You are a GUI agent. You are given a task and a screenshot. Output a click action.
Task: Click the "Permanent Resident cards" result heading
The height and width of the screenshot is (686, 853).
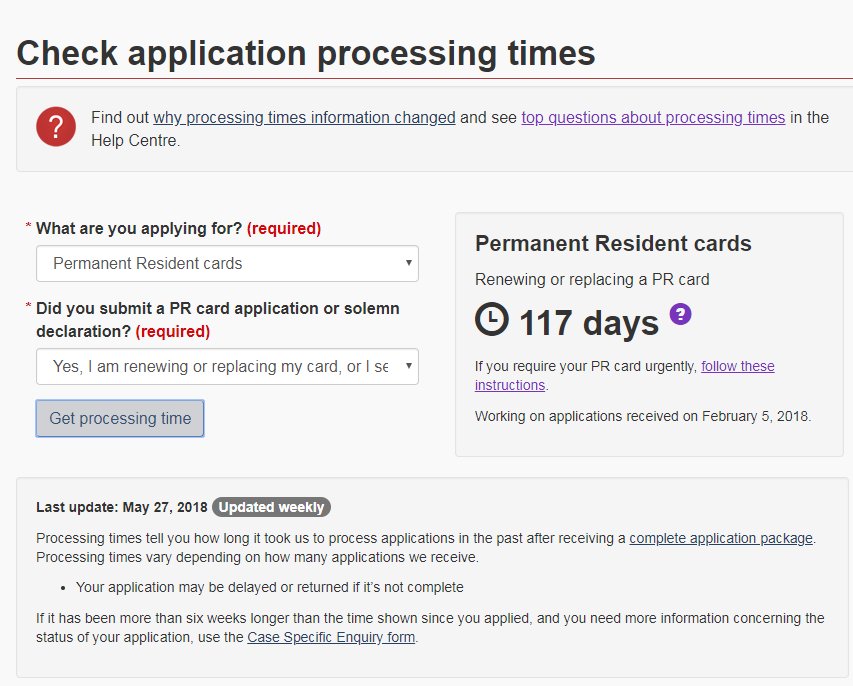click(x=613, y=244)
